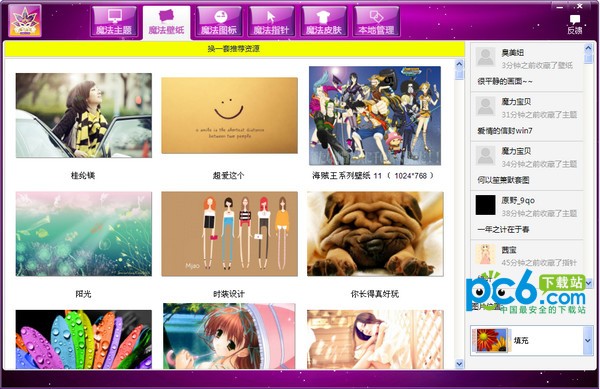The width and height of the screenshot is (600, 389).
Task: Select the 魔法壁纸 wallpaper tab
Action: point(166,23)
